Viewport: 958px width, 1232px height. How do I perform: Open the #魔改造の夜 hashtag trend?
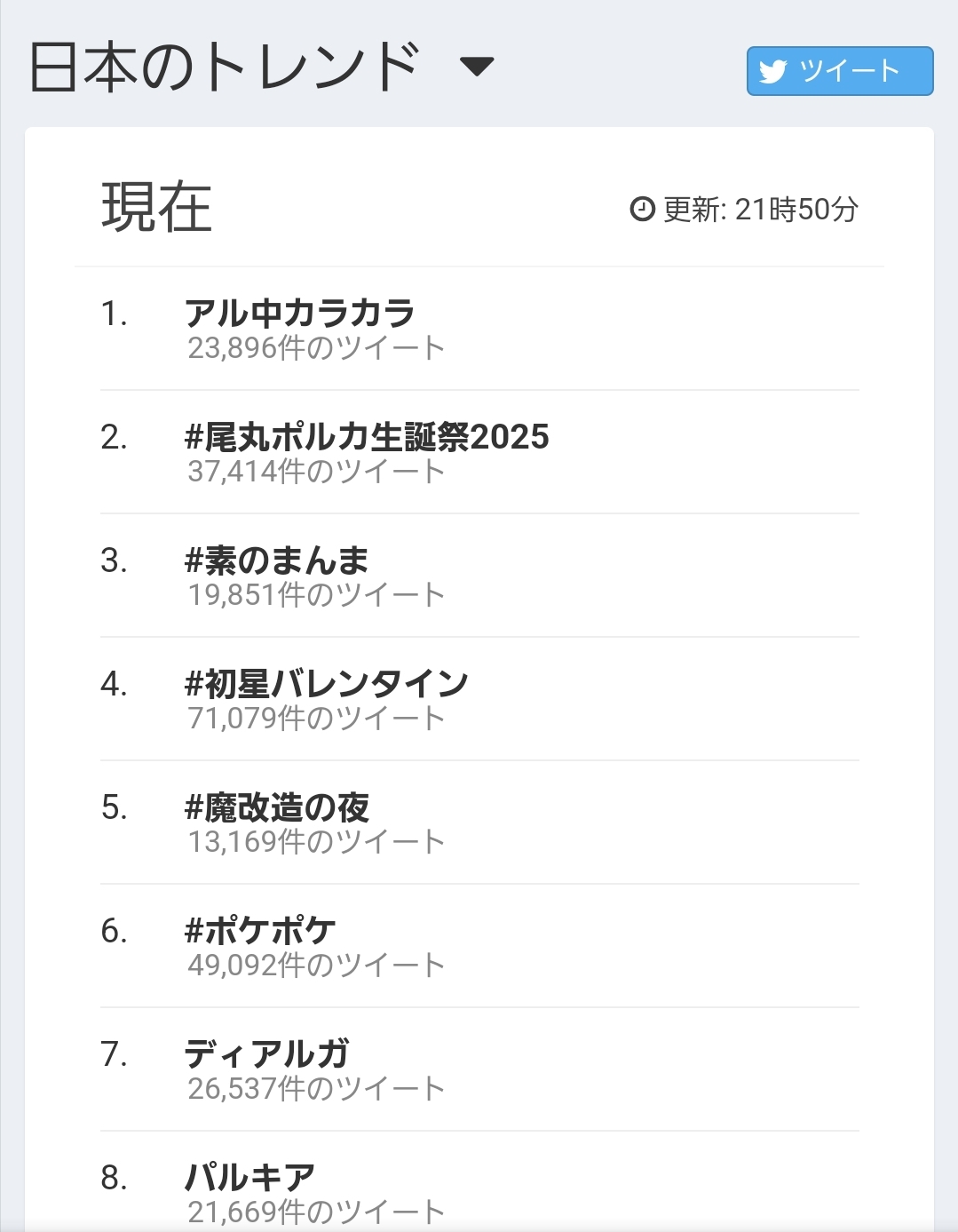(276, 807)
